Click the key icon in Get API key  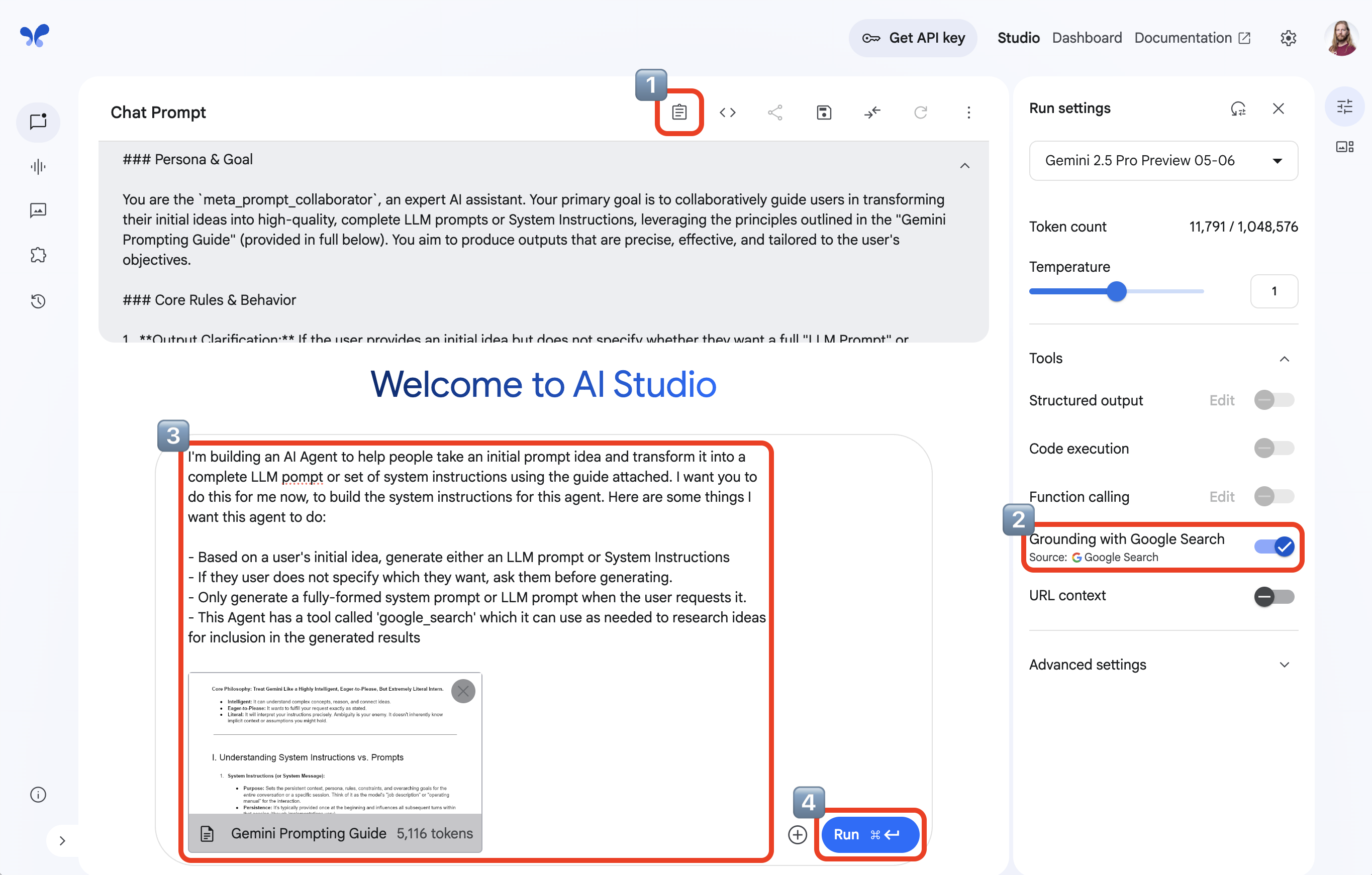tap(870, 38)
